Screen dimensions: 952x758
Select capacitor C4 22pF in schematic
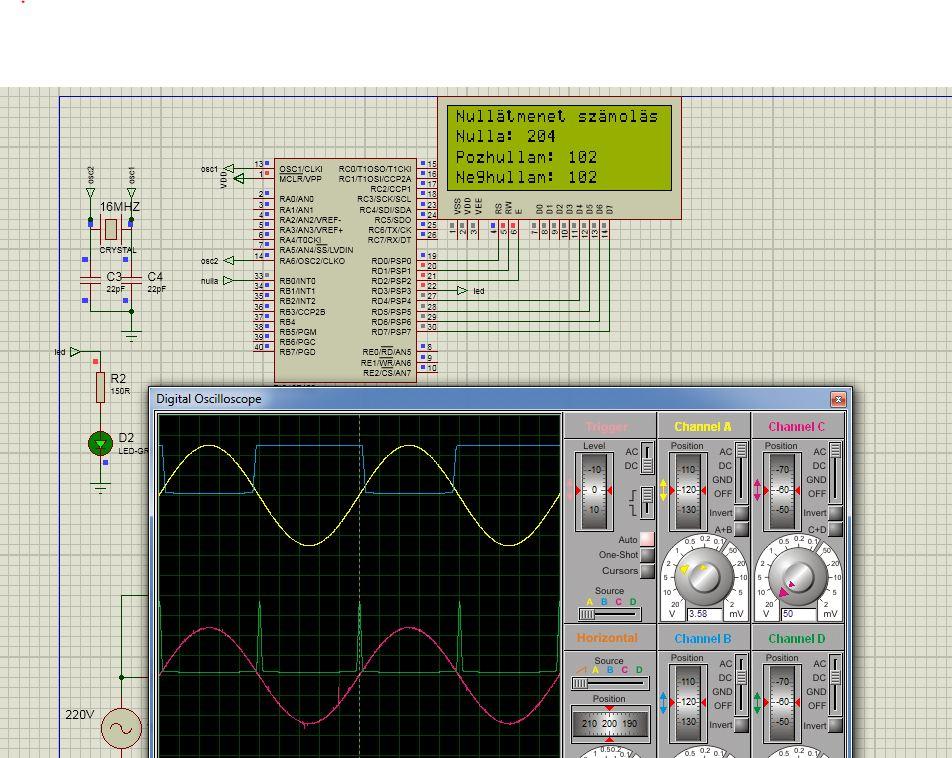(131, 280)
